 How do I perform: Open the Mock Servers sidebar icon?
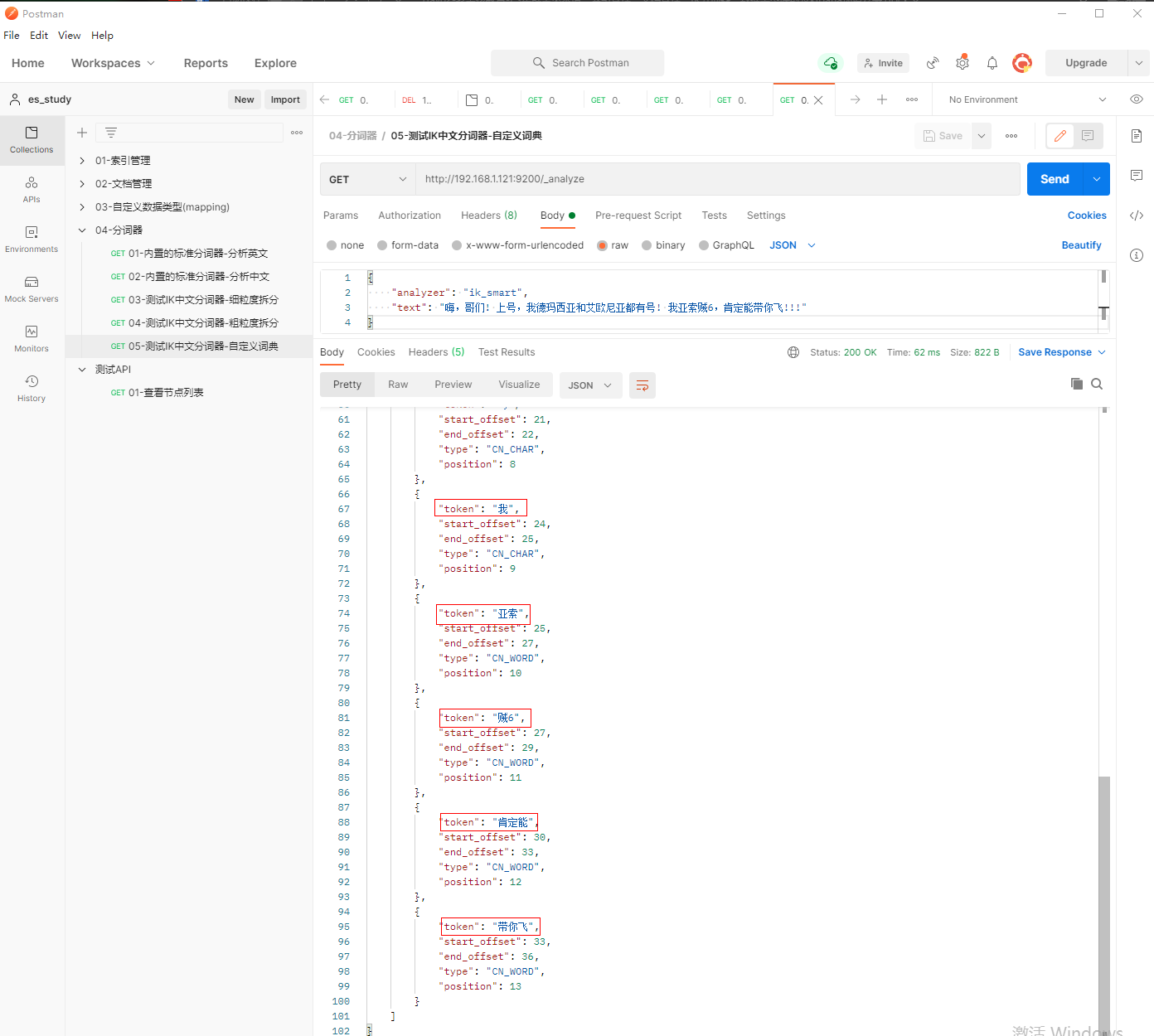pyautogui.click(x=32, y=288)
